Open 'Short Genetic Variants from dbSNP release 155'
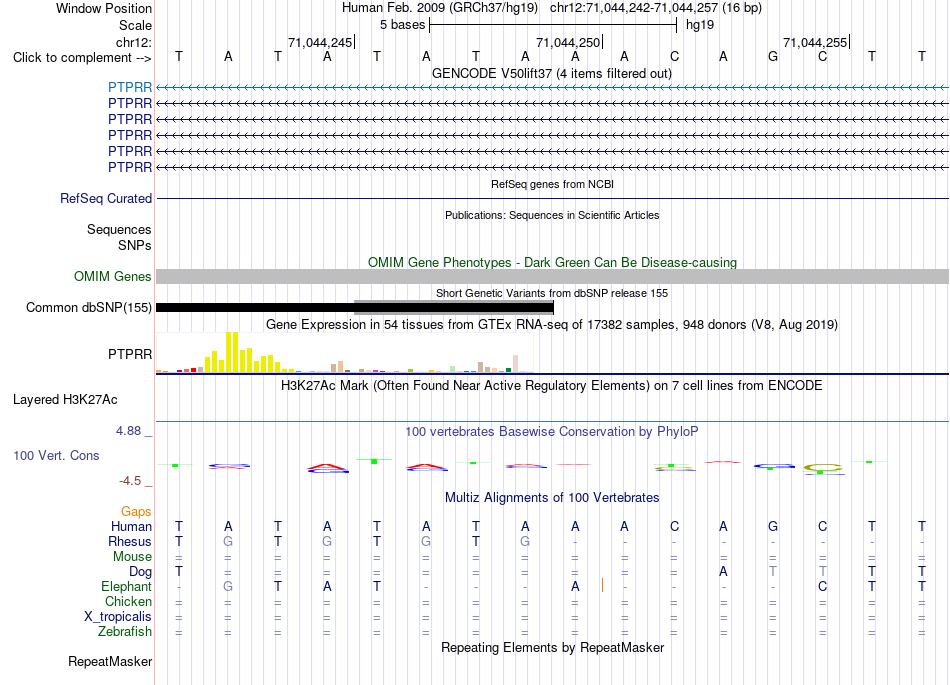Image resolution: width=950 pixels, height=685 pixels. [552, 293]
